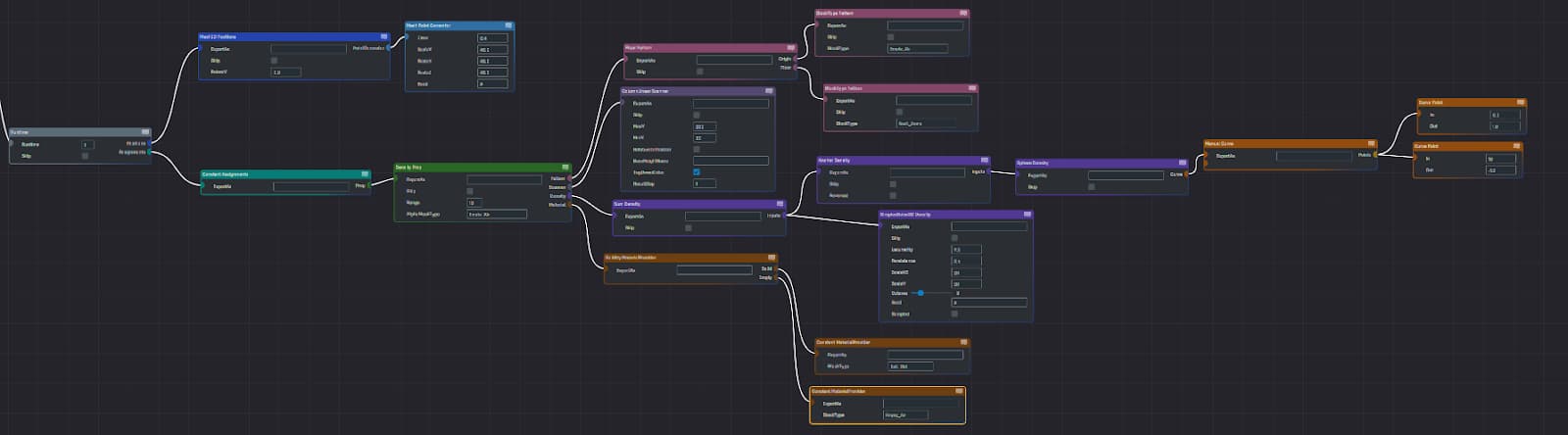The width and height of the screenshot is (1568, 435).
Task: Click the Density output port on green node
Action: coord(569,196)
